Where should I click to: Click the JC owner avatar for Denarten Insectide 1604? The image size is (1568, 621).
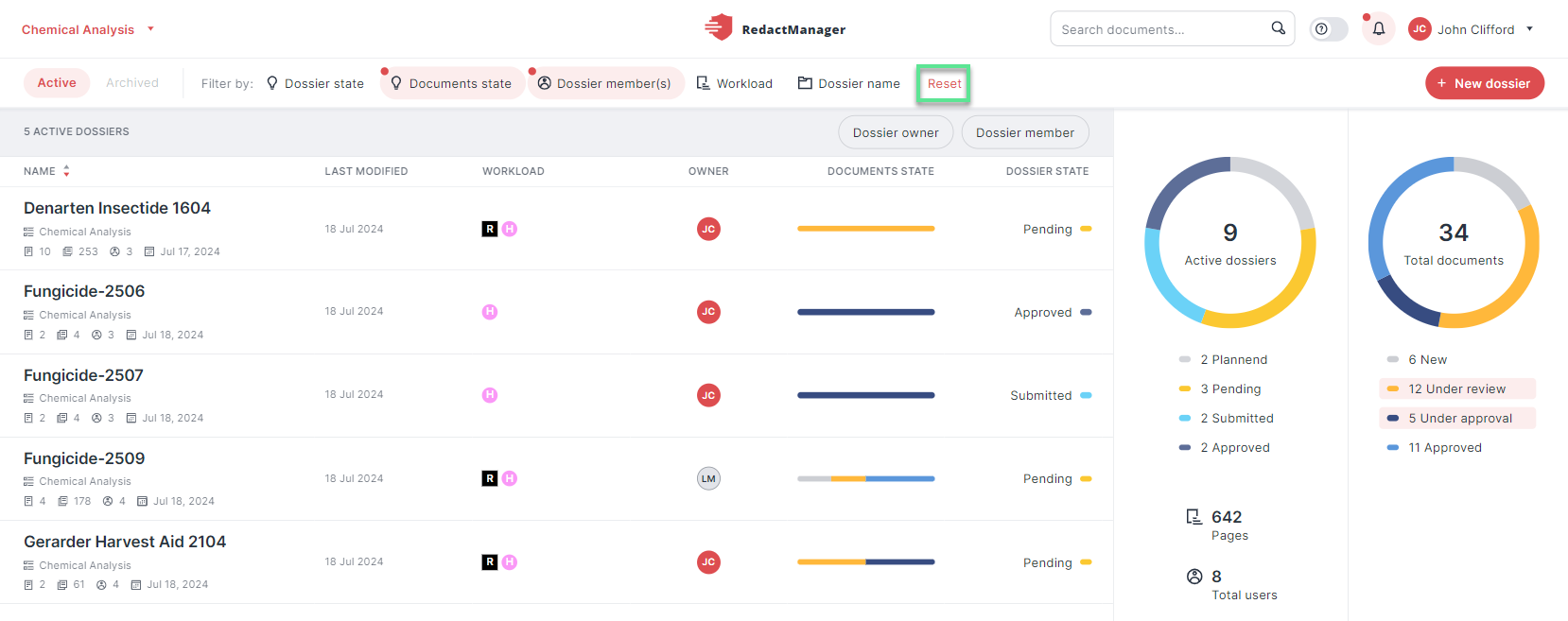coord(708,229)
